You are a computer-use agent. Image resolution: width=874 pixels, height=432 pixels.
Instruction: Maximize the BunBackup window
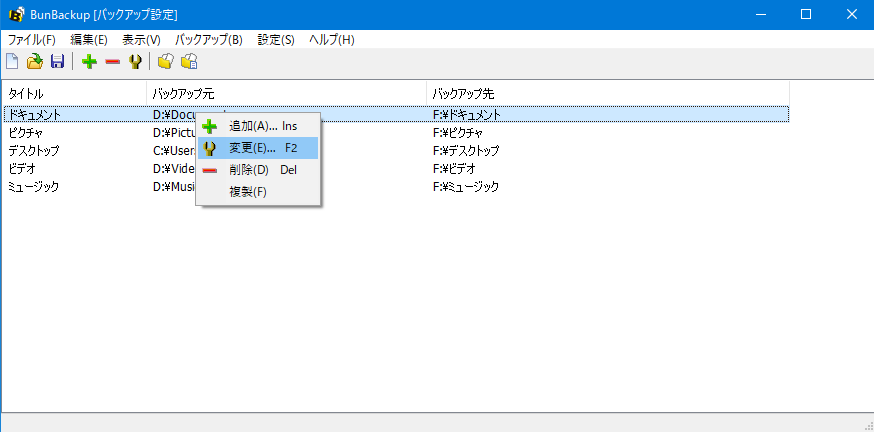pyautogui.click(x=805, y=14)
